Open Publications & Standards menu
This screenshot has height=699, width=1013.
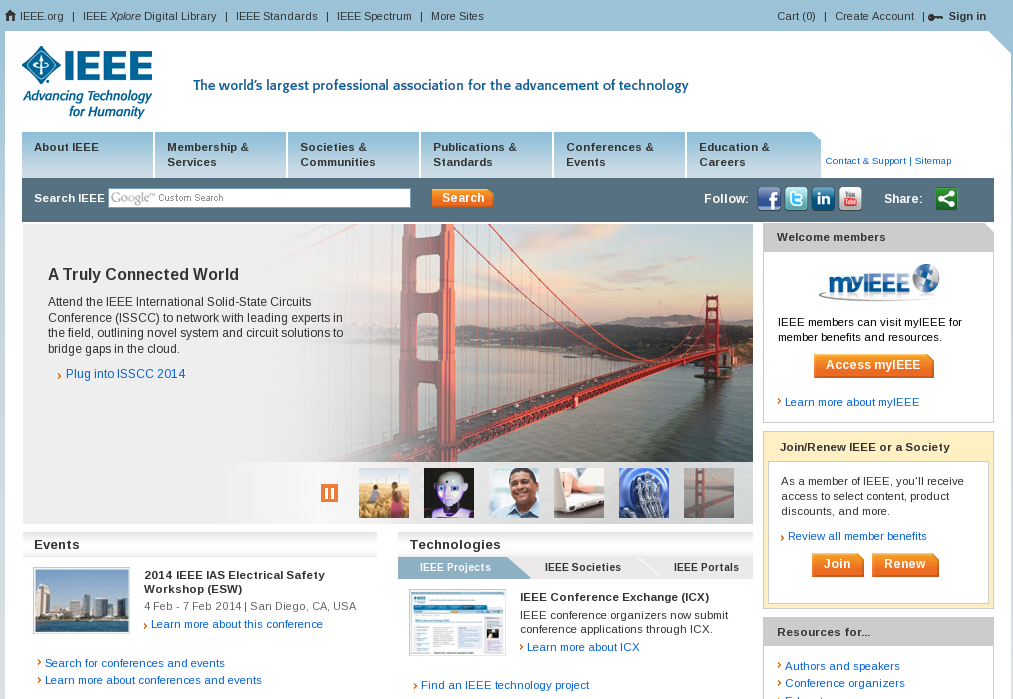click(487, 155)
